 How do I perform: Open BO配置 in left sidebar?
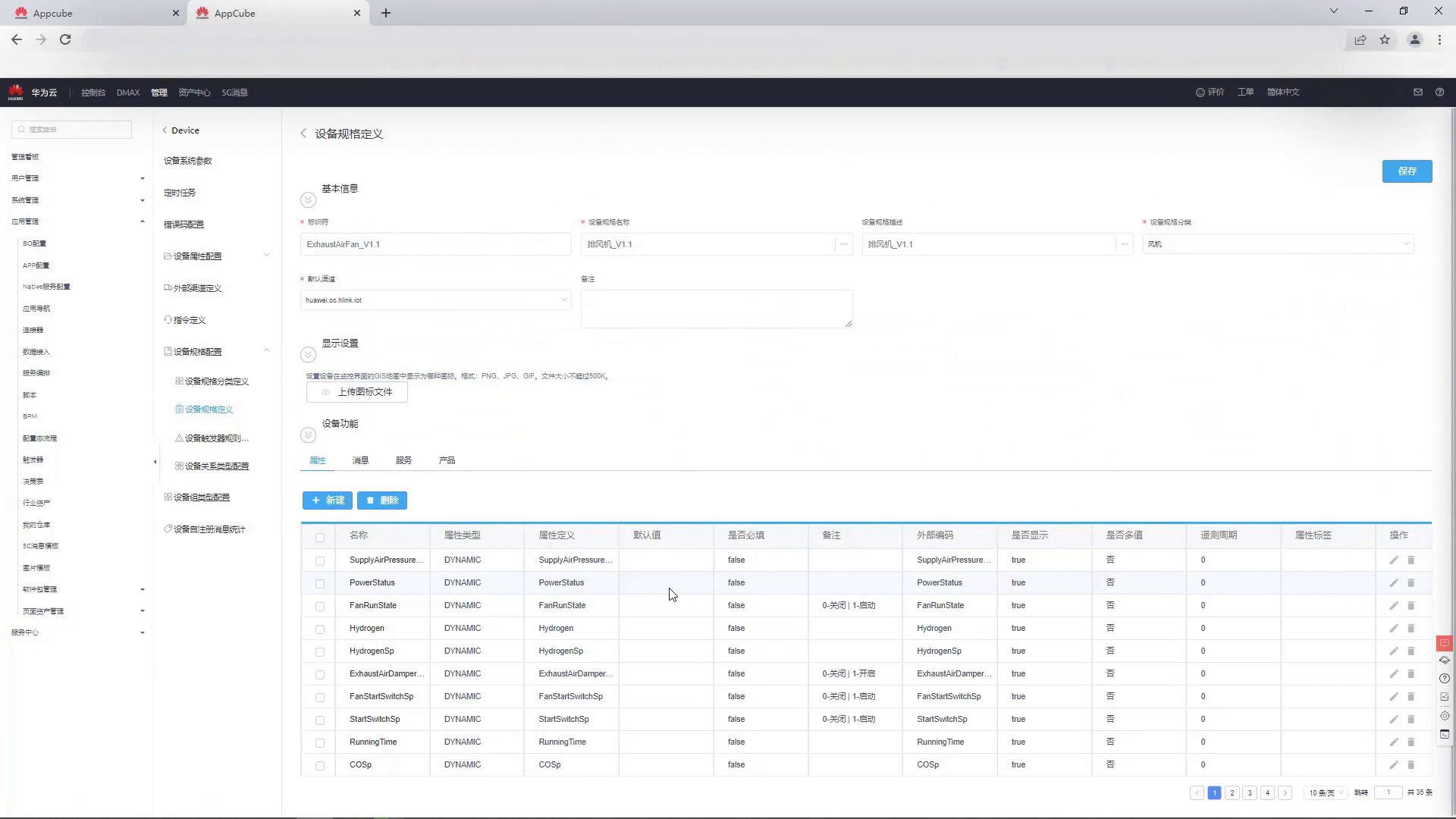tap(34, 243)
